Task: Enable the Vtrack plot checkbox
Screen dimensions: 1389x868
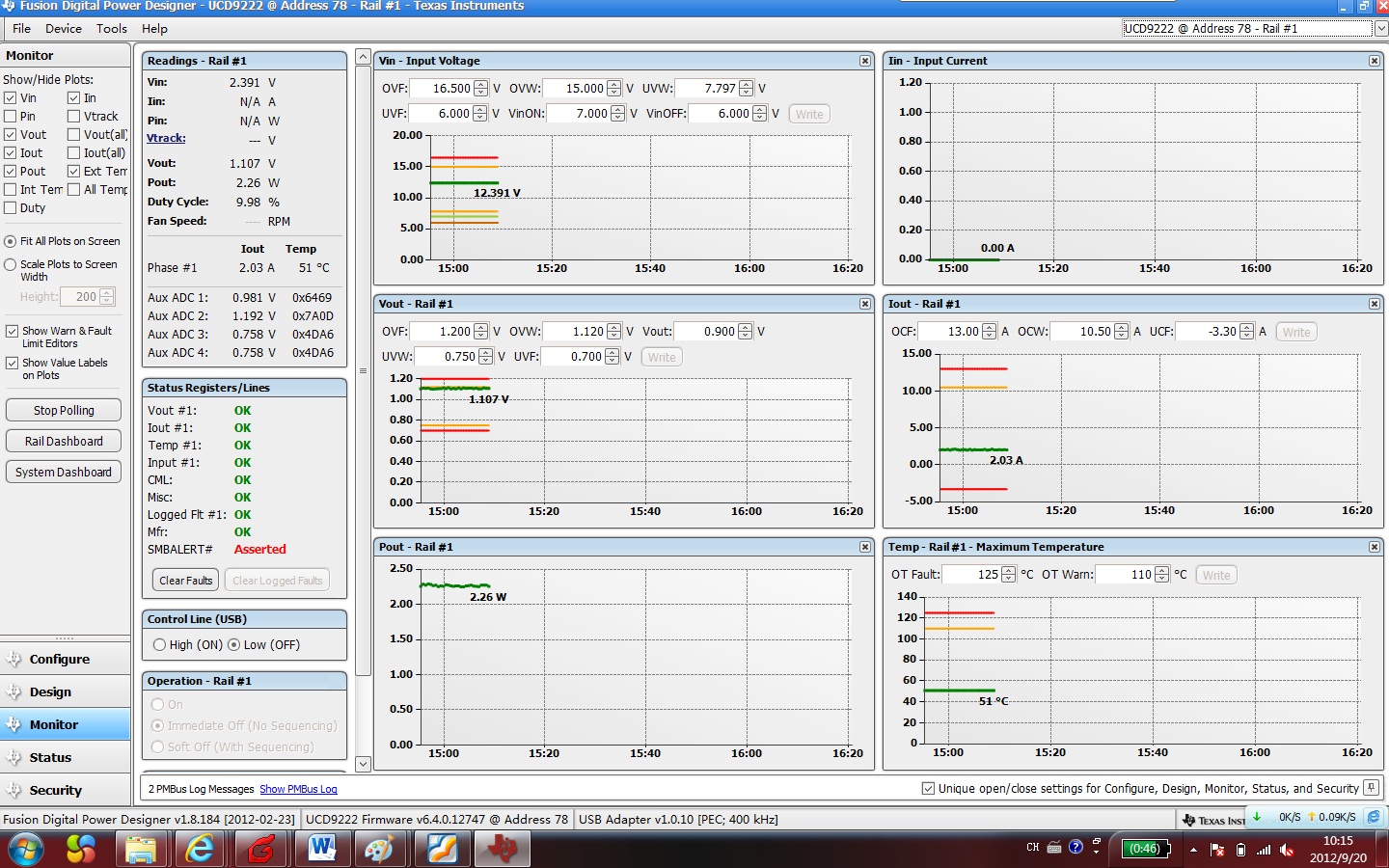Action: click(x=73, y=117)
